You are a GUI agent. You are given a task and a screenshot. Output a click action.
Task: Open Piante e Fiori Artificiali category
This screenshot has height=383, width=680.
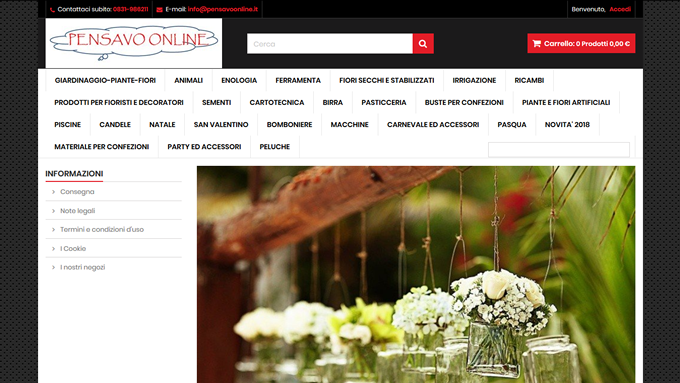566,102
